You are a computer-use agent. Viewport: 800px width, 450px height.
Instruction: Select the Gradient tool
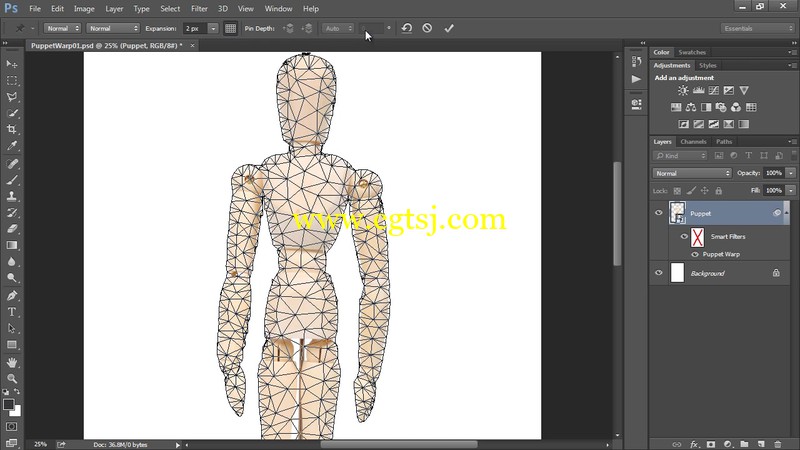tap(12, 245)
